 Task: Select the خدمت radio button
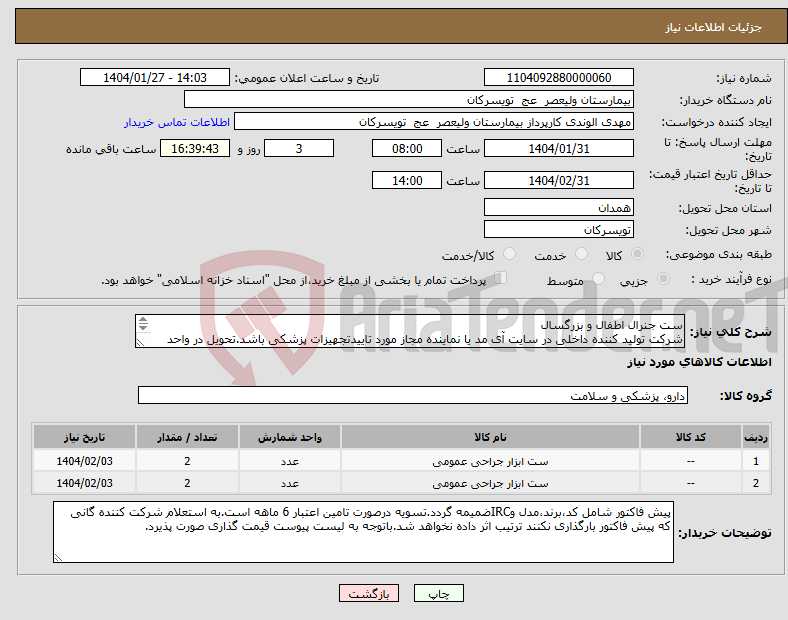(581, 254)
